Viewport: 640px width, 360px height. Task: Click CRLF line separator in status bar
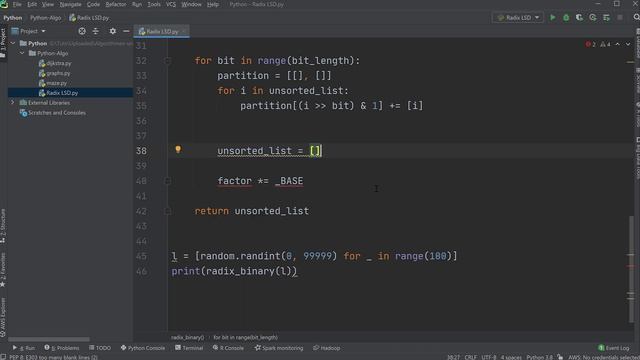coord(470,357)
